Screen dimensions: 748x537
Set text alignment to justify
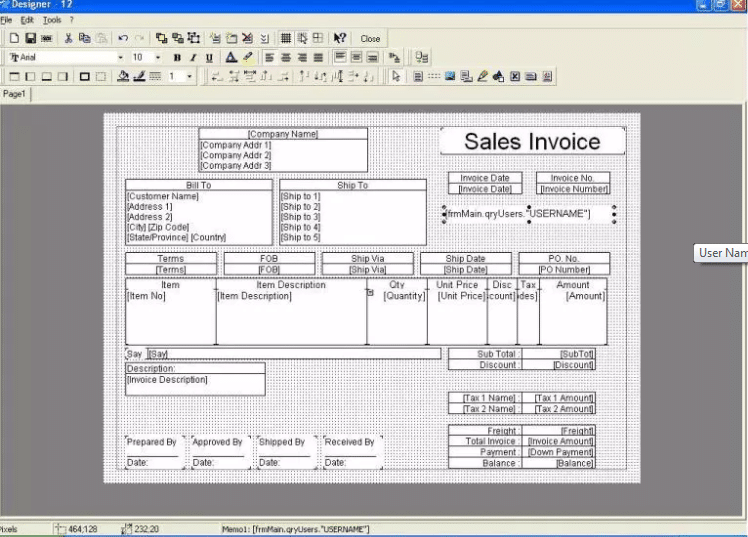click(318, 57)
